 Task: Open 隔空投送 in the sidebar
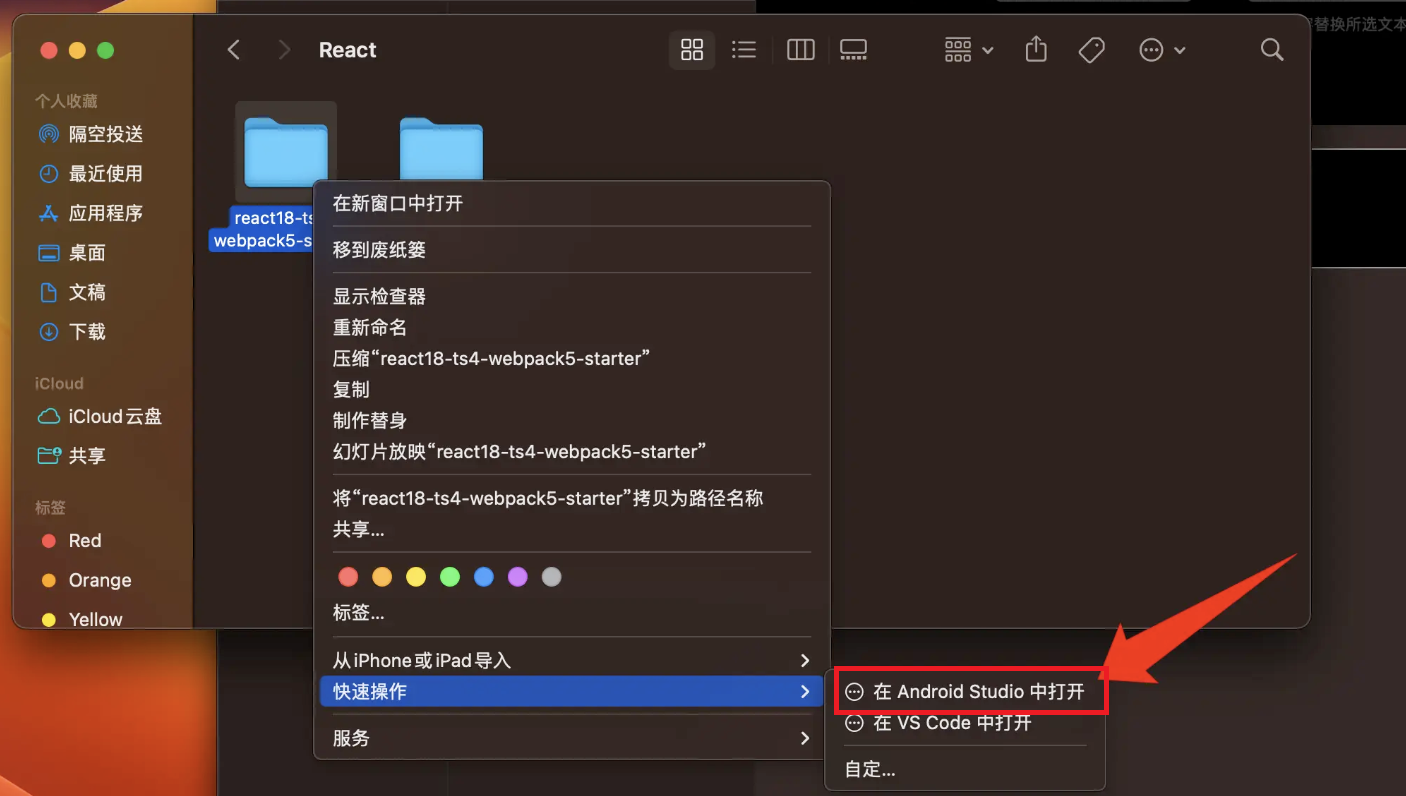pos(90,134)
